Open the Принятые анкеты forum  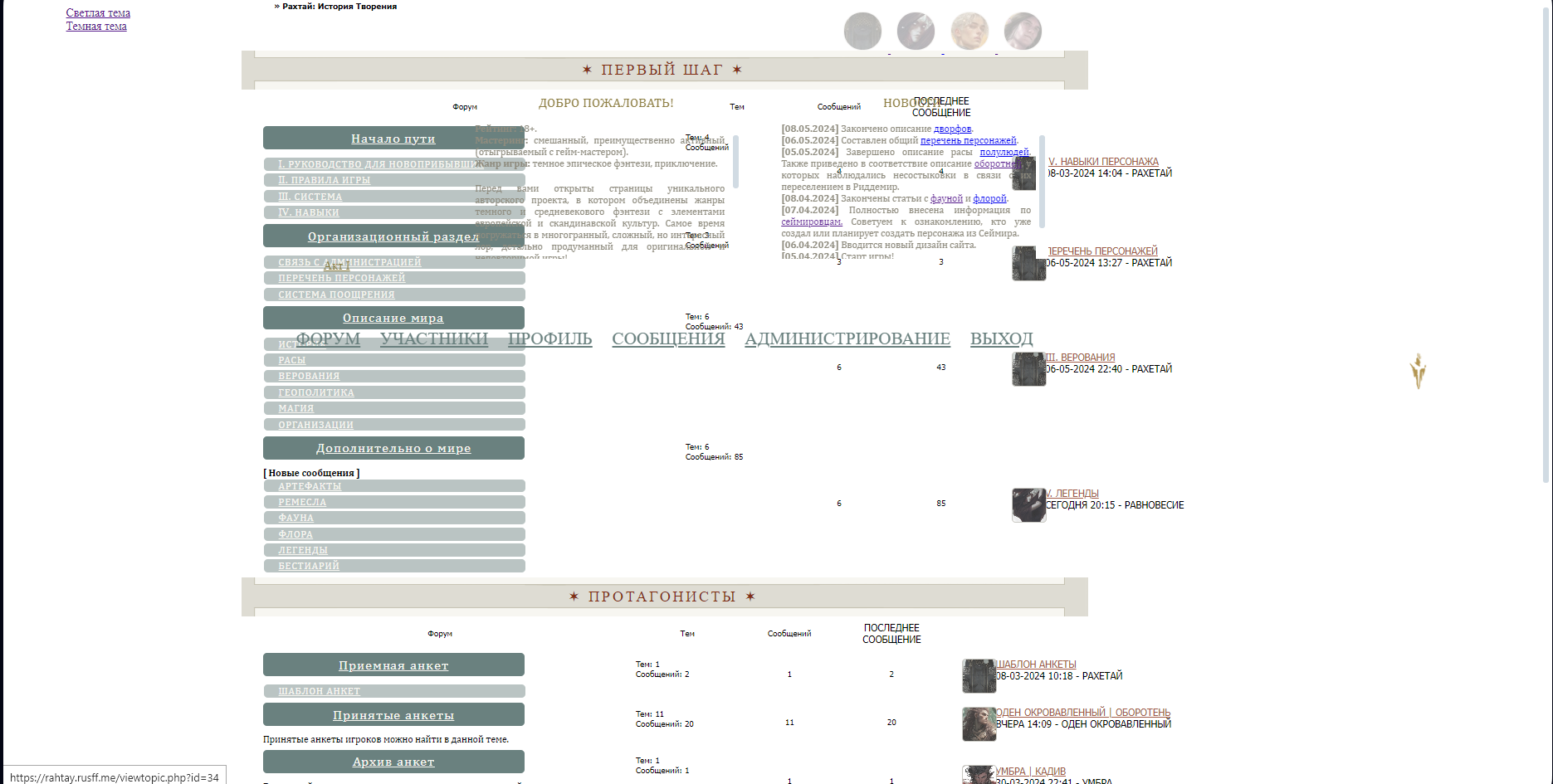(x=393, y=715)
